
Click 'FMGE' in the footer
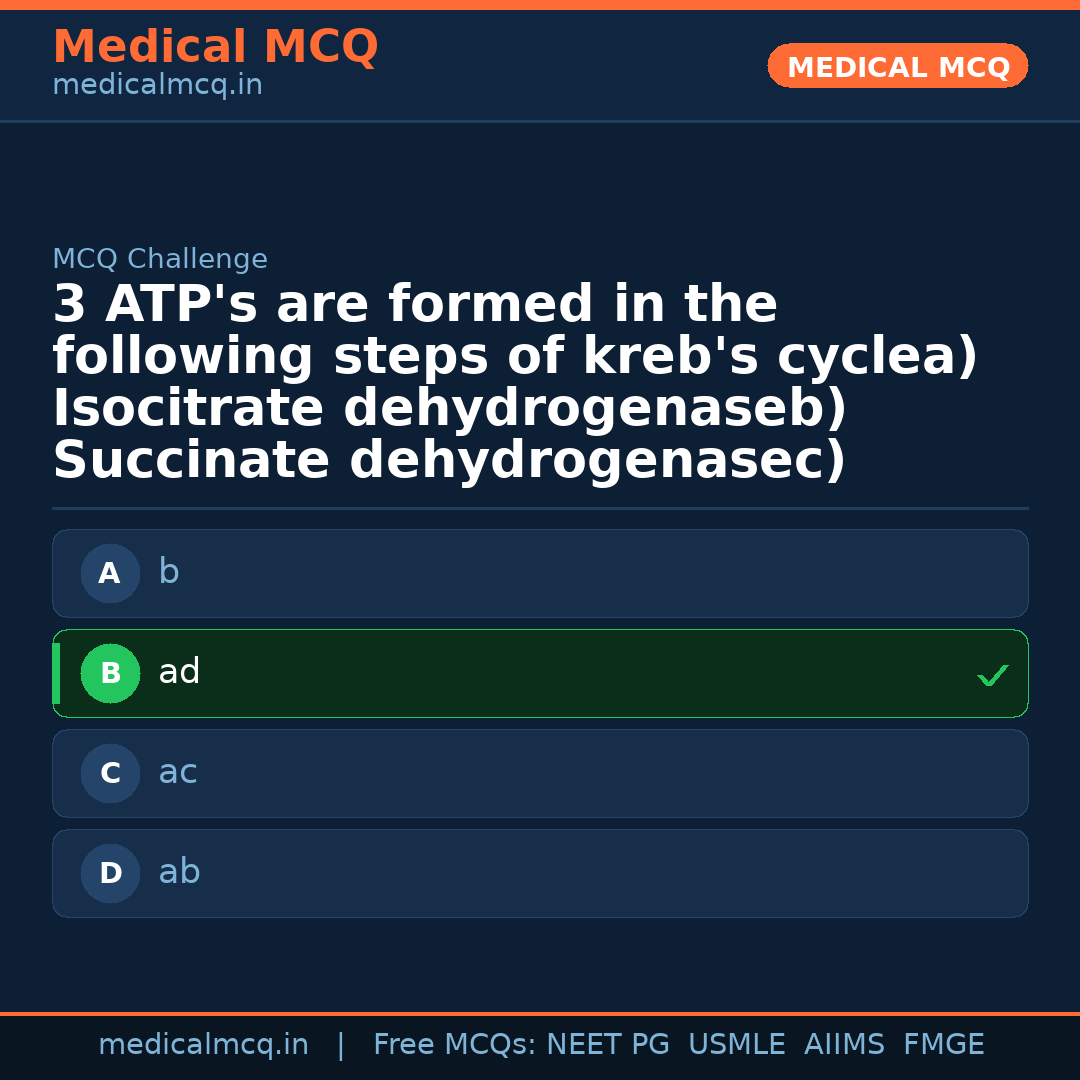click(943, 1045)
